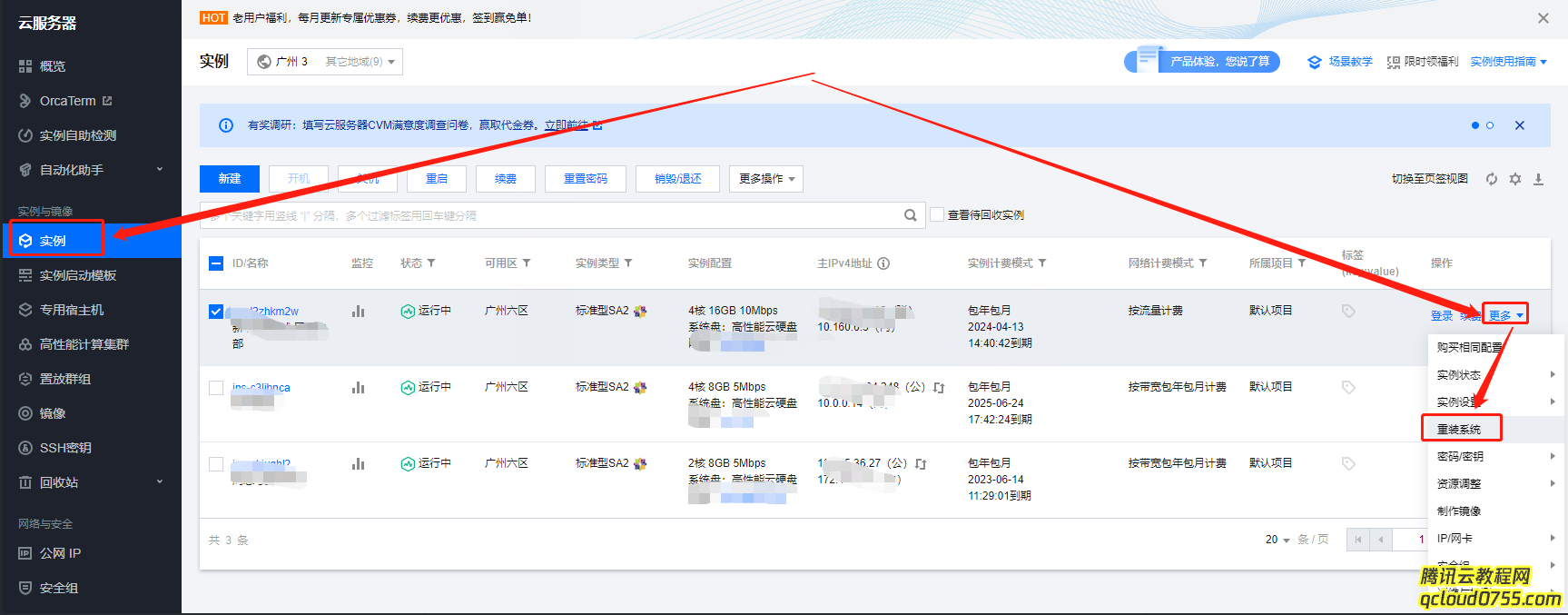The image size is (1568, 615).
Task: Open the 可用区 column filter
Action: (x=527, y=263)
